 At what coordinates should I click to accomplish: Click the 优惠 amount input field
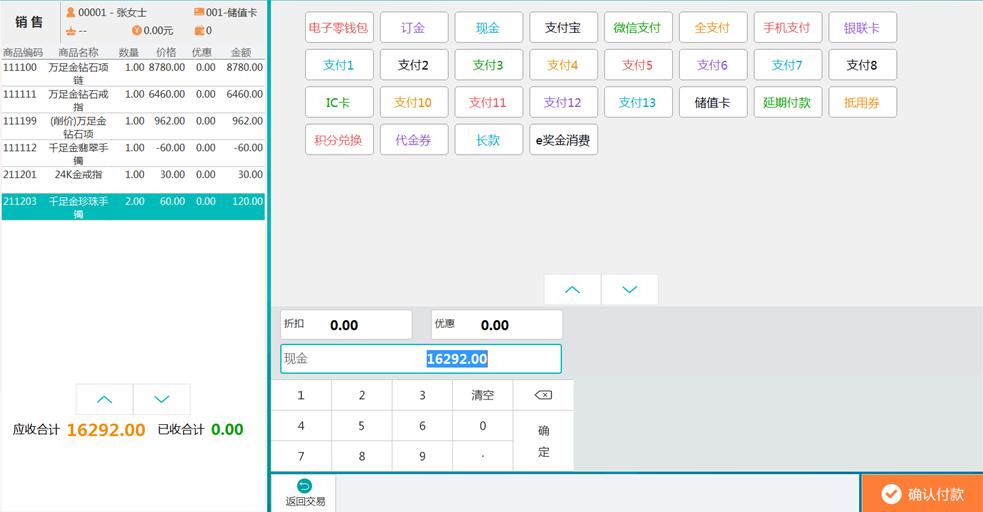click(x=497, y=325)
